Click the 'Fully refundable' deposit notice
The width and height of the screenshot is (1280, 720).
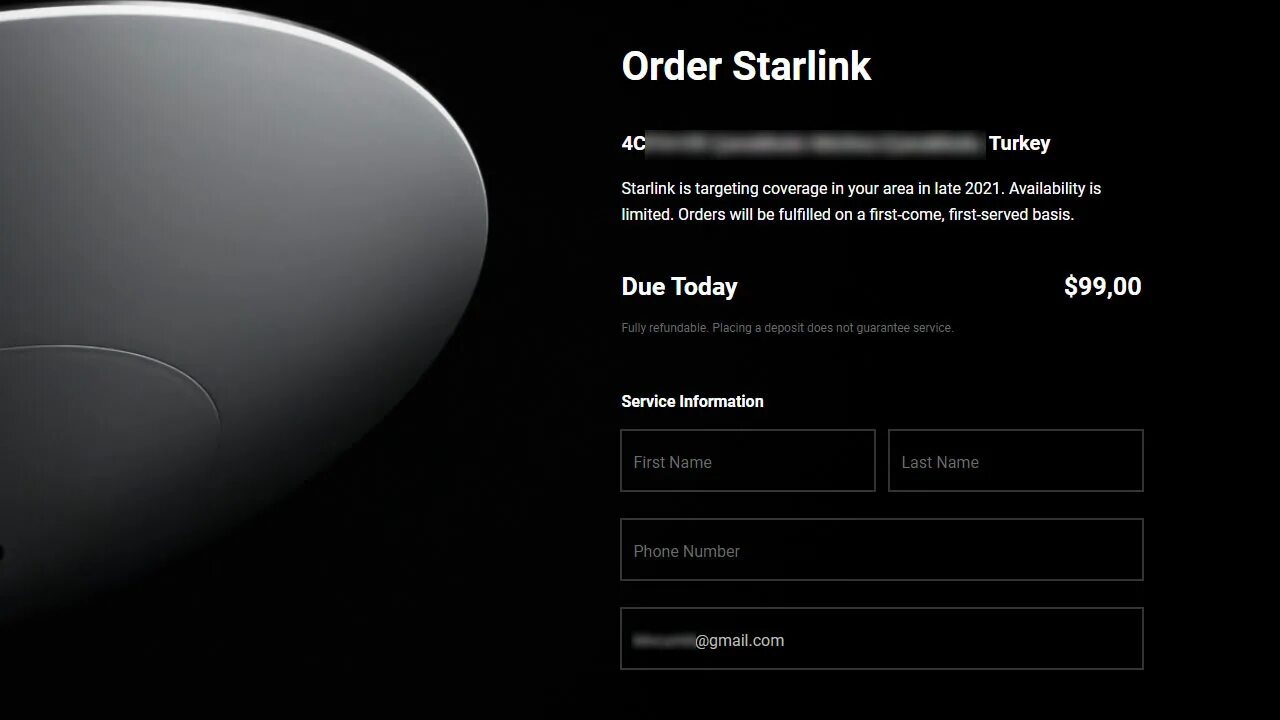(787, 328)
